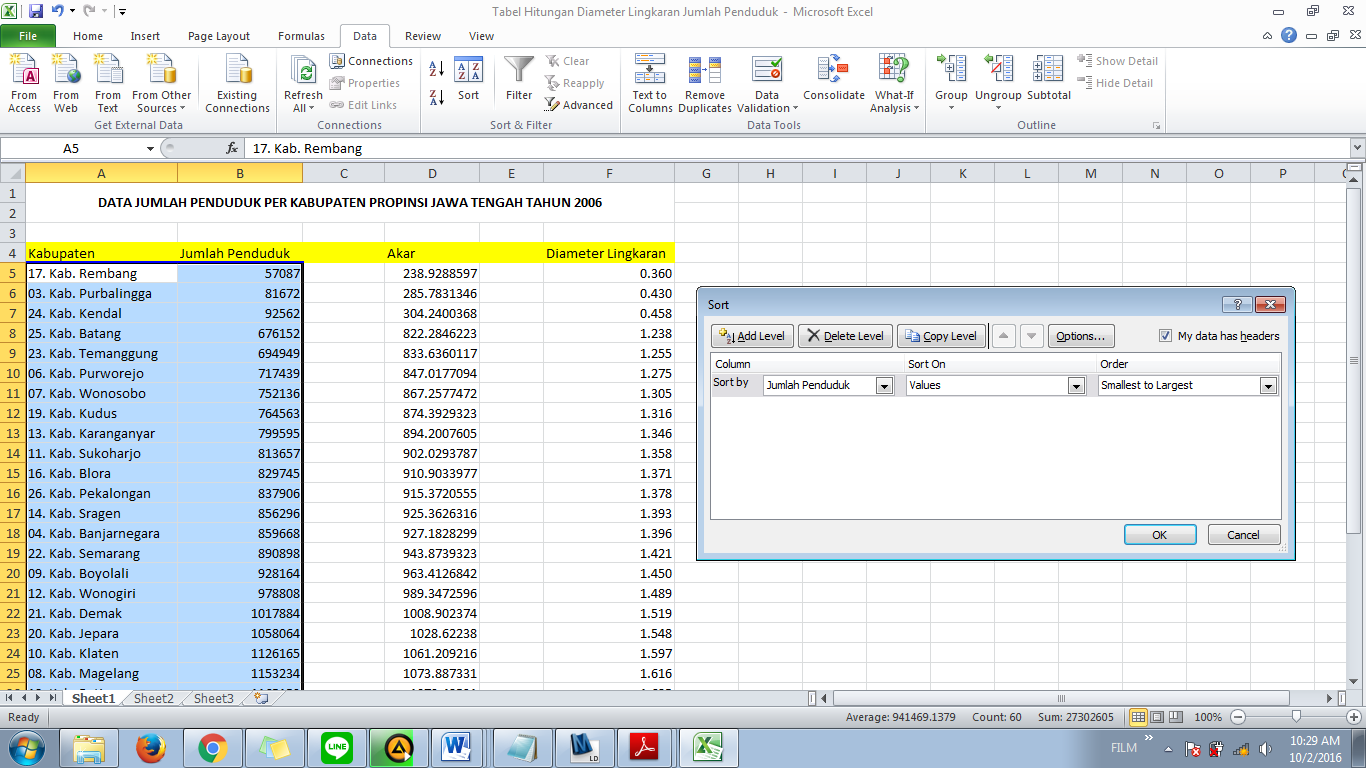Click the zoom out minus button
This screenshot has height=768, width=1366.
[1238, 717]
